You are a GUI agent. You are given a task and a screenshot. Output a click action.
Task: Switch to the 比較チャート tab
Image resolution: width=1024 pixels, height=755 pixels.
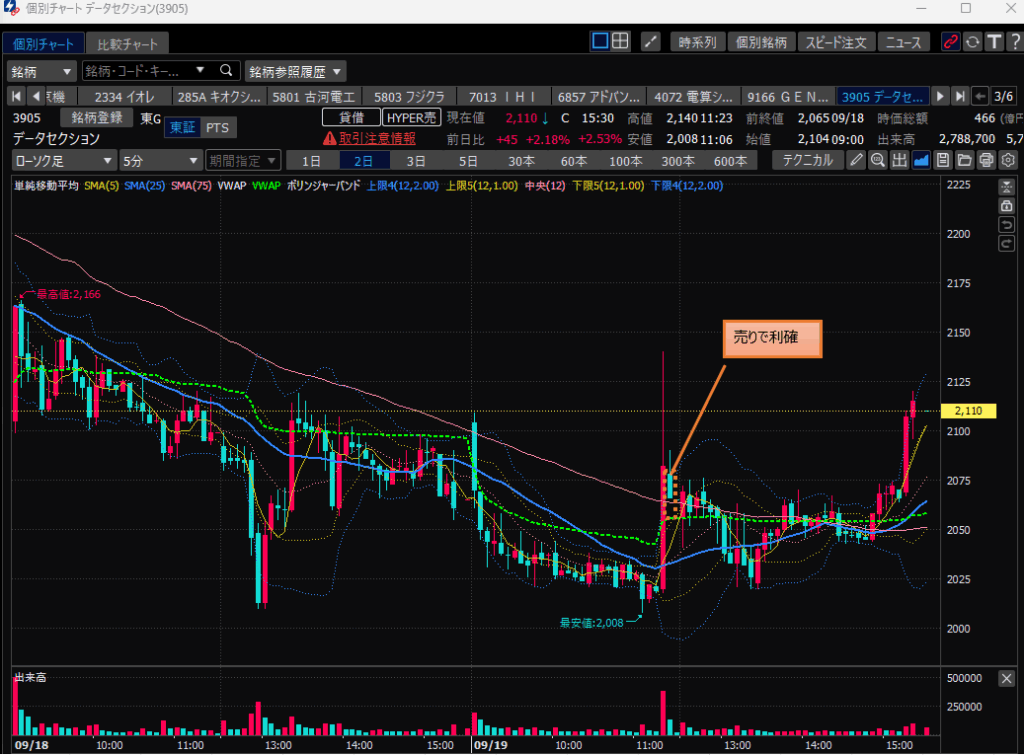tap(127, 44)
